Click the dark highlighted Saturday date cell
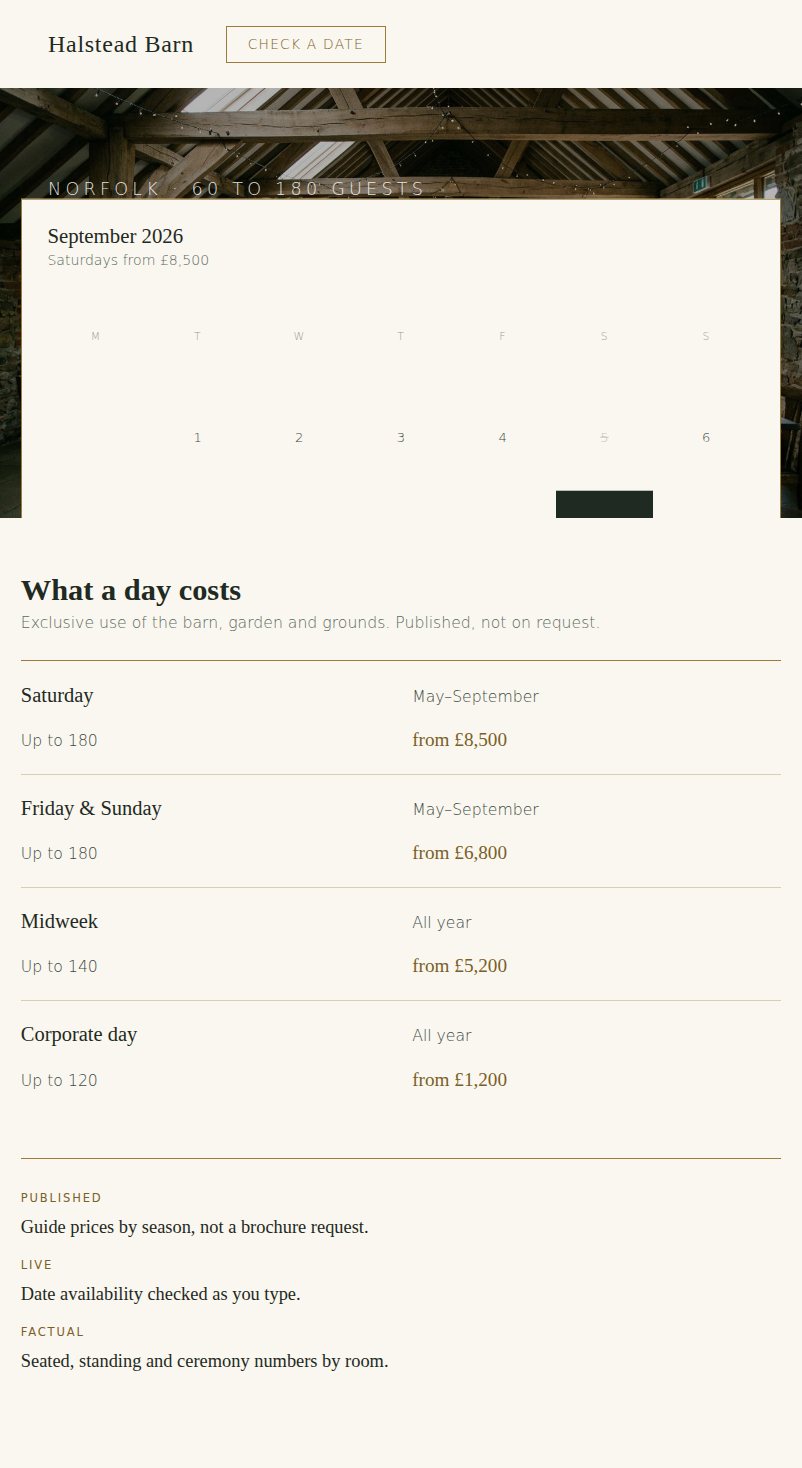Viewport: 802px width, 1468px height. click(x=604, y=504)
